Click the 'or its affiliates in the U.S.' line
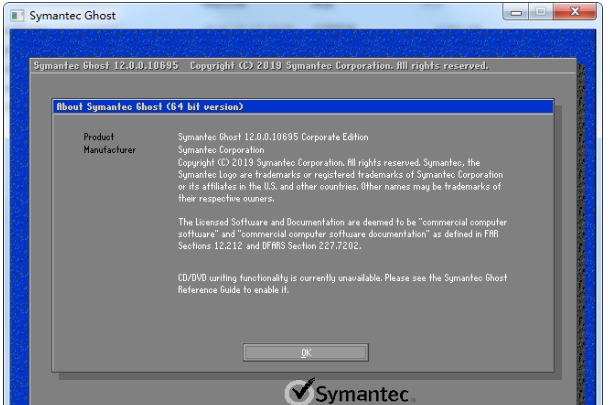610x405 pixels. 340,187
